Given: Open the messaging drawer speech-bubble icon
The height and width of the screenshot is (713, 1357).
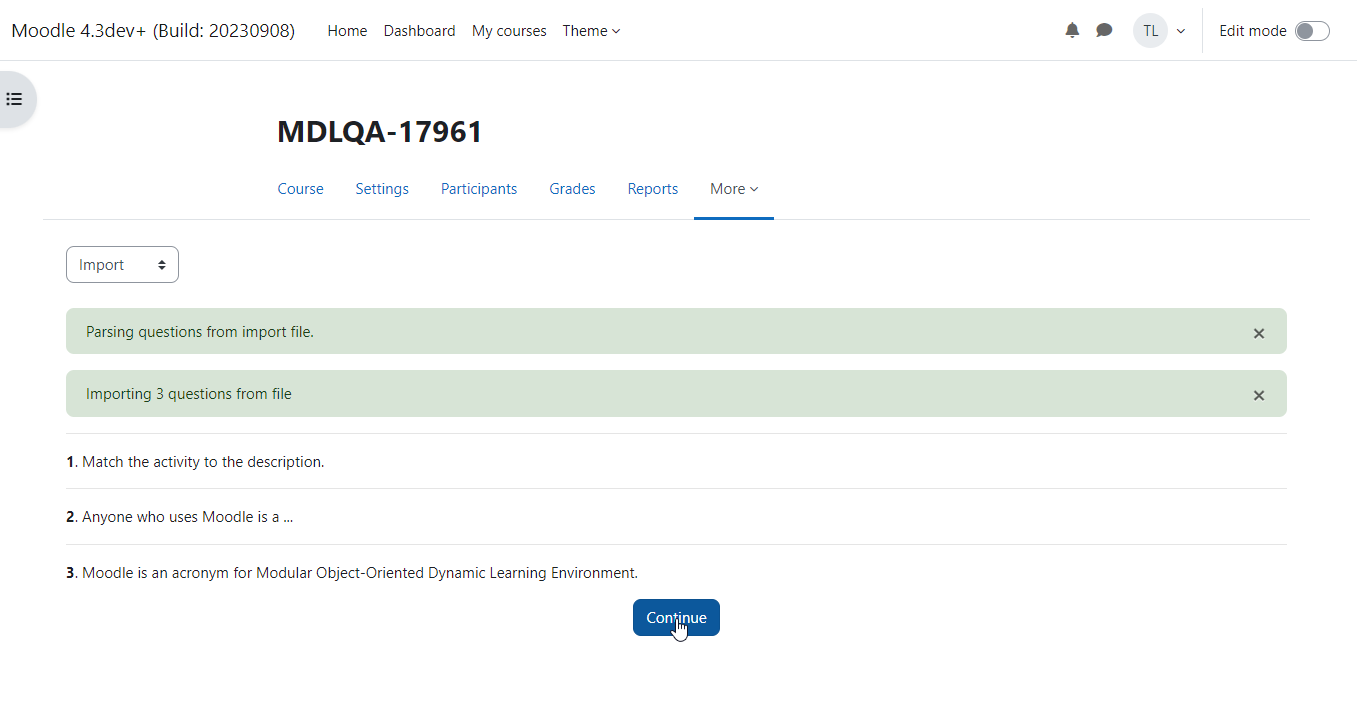Looking at the screenshot, I should coord(1104,30).
